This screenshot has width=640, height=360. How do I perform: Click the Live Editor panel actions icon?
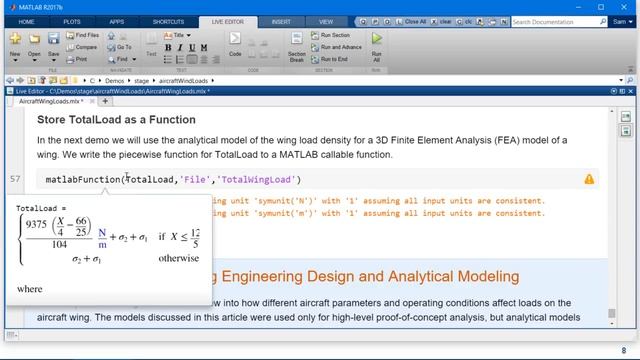613,91
